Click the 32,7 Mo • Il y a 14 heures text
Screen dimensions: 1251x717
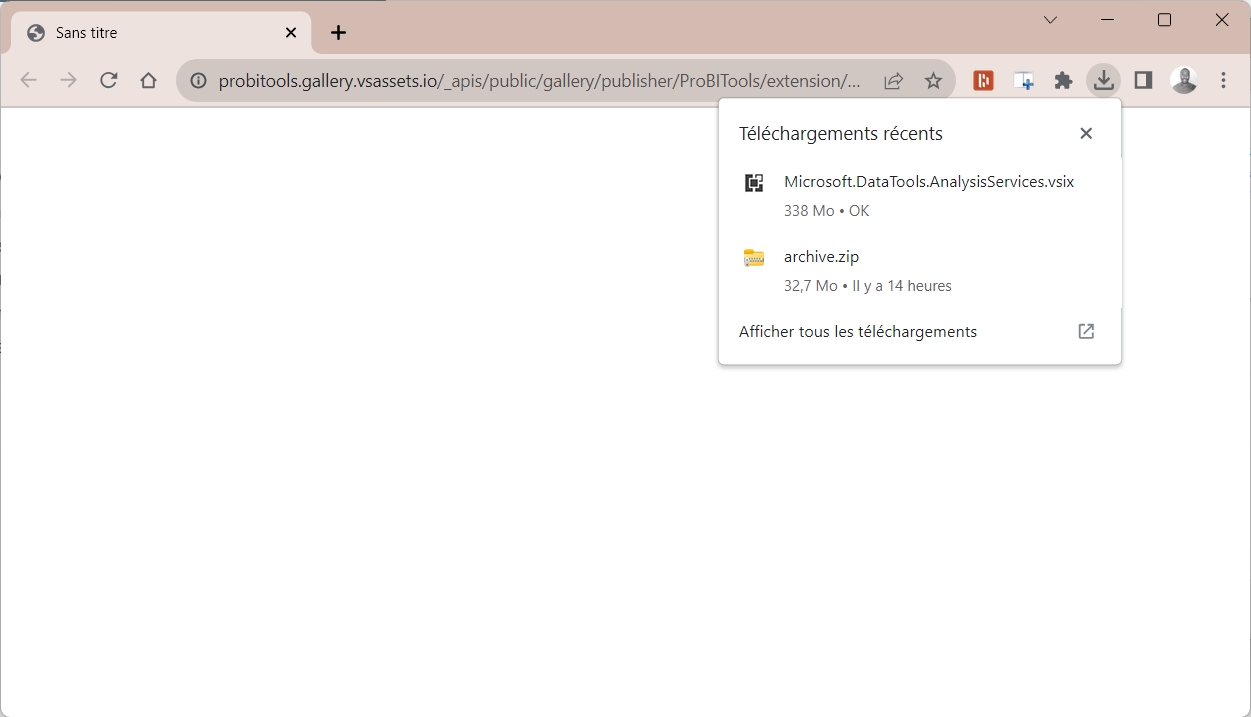click(868, 286)
